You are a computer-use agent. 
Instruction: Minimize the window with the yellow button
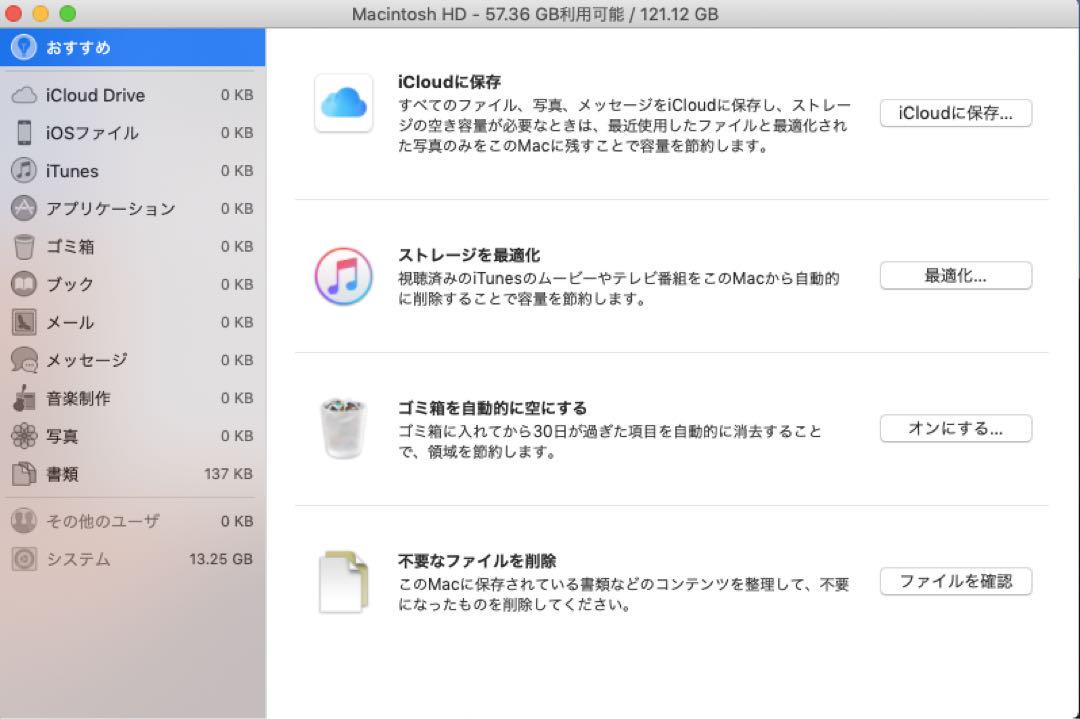(x=40, y=13)
